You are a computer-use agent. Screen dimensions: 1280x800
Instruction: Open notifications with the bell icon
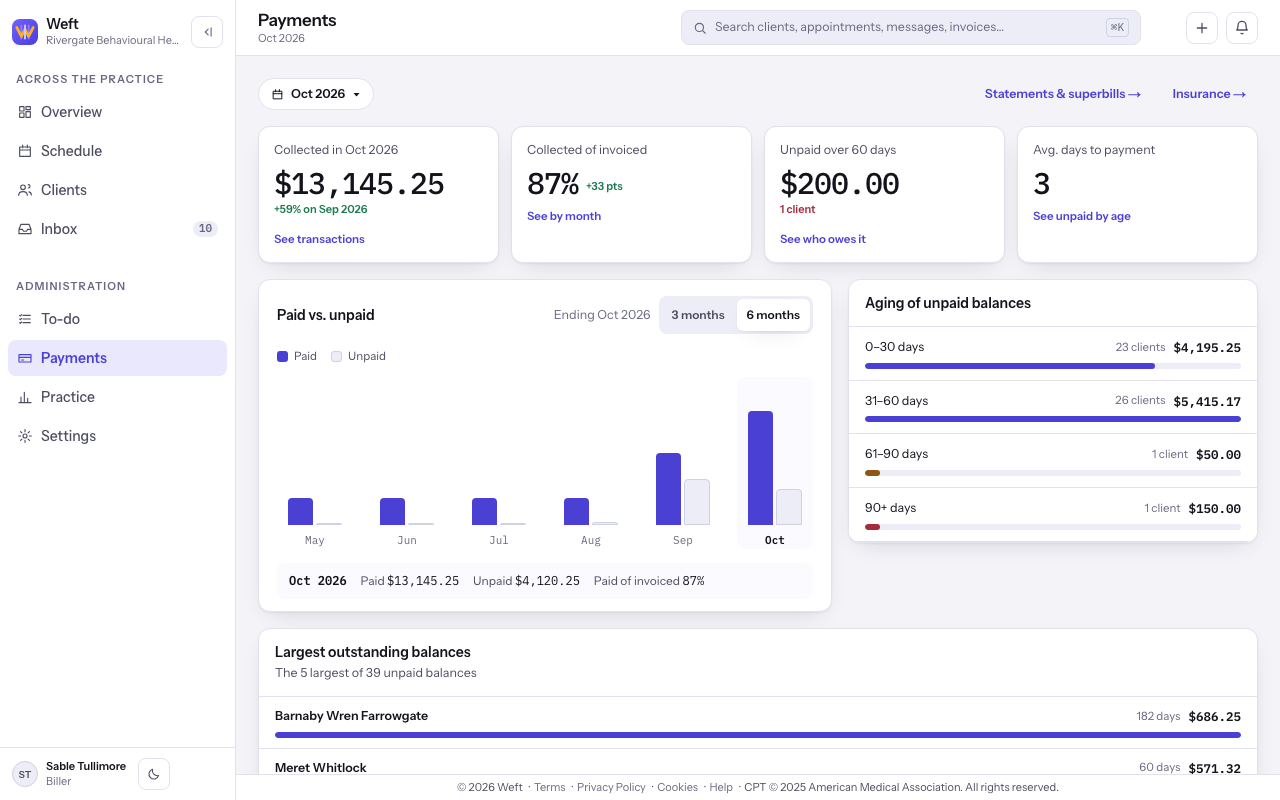[x=1242, y=28]
